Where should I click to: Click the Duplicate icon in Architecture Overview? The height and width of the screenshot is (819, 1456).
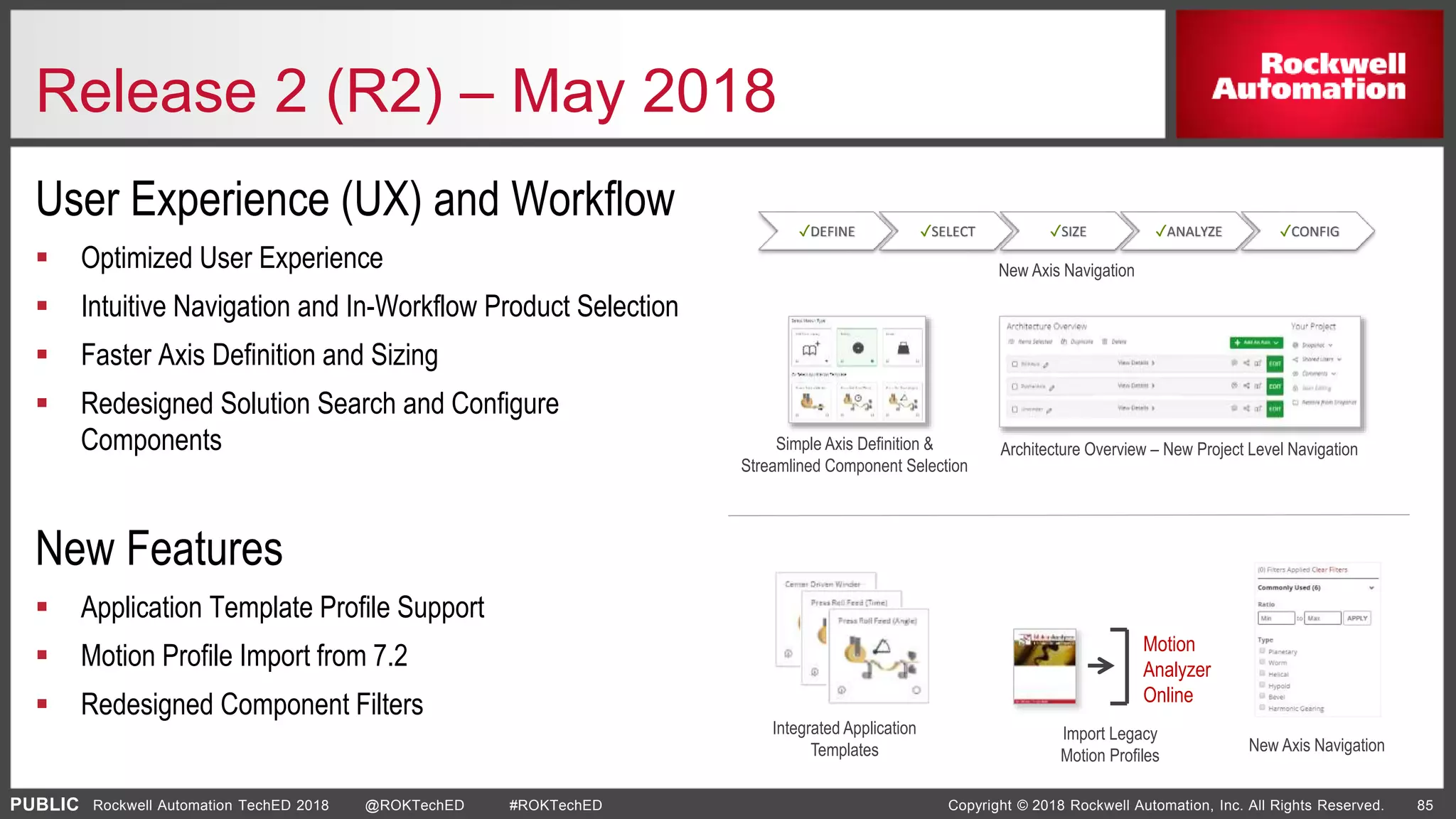[x=1064, y=341]
